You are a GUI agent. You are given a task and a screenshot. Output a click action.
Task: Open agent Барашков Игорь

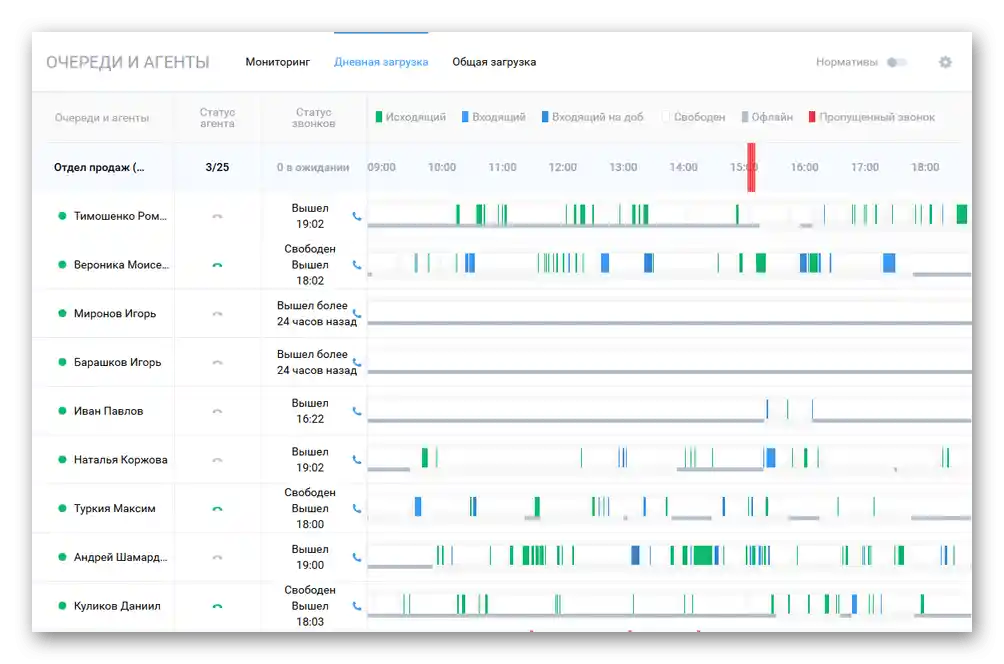117,362
